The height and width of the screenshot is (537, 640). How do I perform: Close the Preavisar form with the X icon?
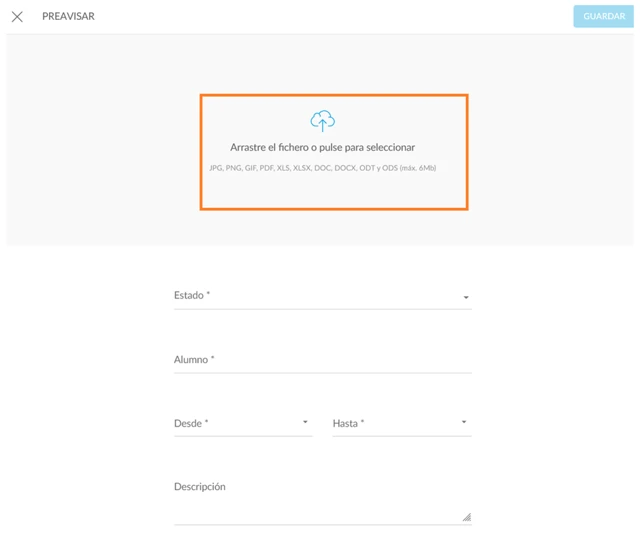(x=17, y=17)
